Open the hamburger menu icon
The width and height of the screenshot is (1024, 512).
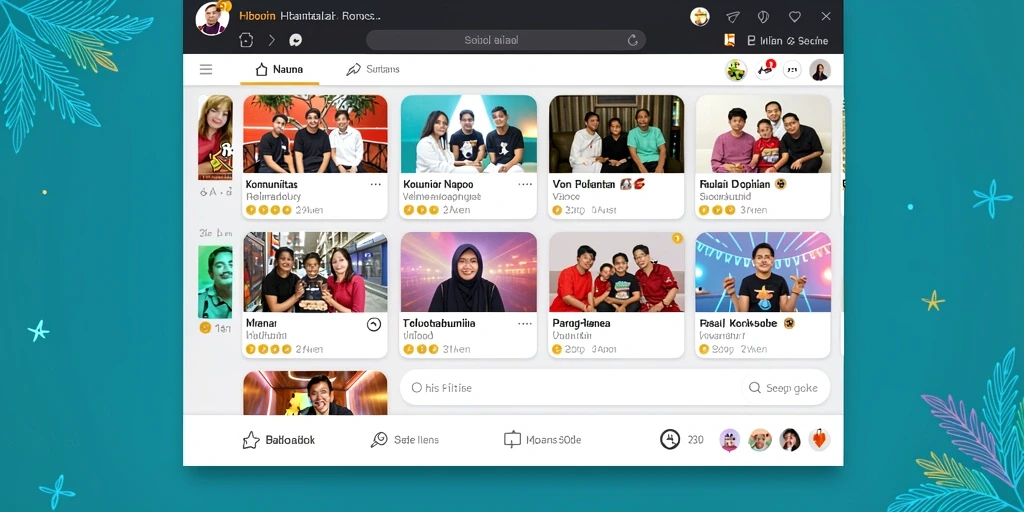[206, 69]
